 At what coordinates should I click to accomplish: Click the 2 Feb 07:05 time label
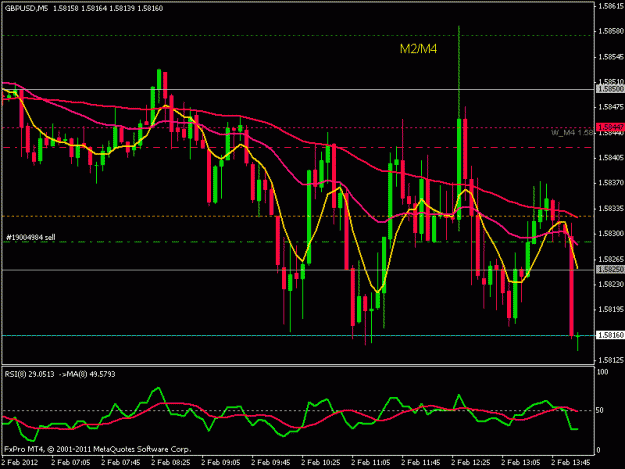click(x=71, y=463)
